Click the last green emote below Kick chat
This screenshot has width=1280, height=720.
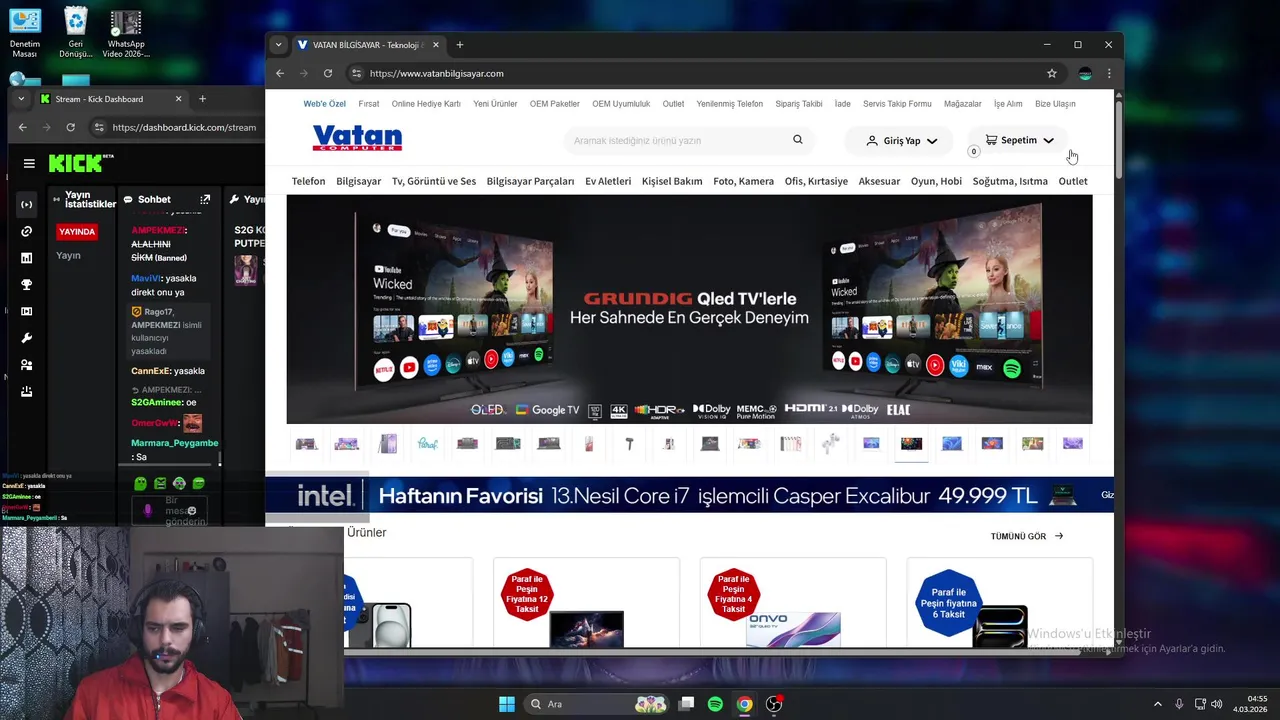(x=199, y=483)
